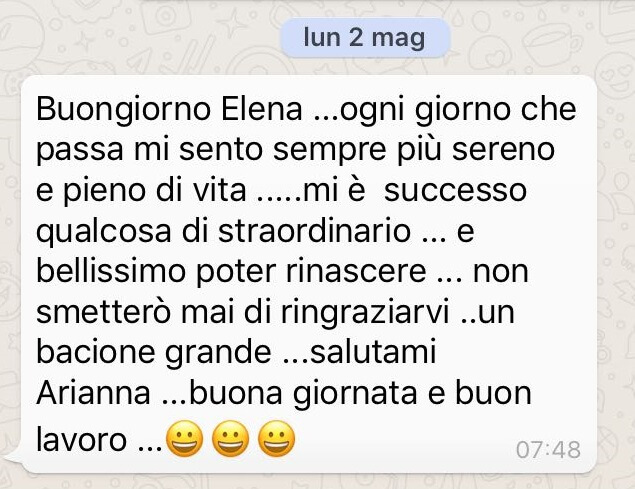Select the word 'lavoro' on last line
635x489 pixels.
(x=81, y=439)
